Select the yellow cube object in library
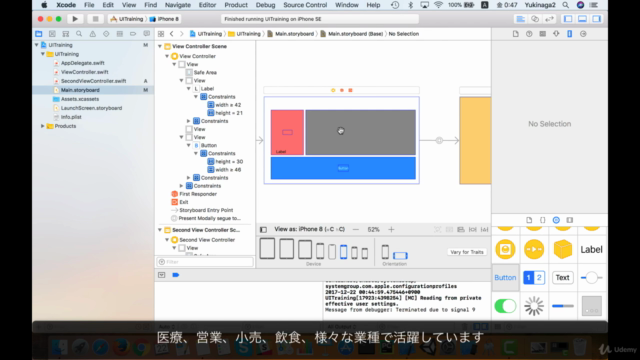 tap(562, 249)
